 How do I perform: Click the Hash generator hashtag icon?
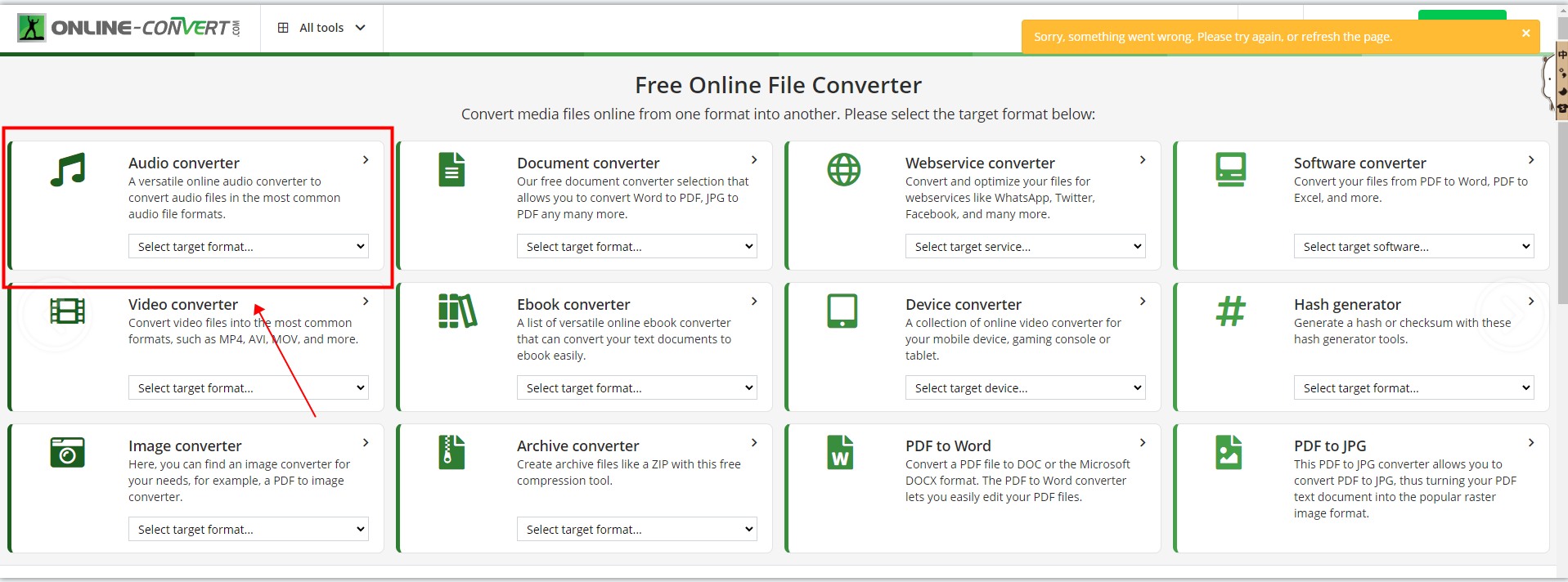(1230, 311)
